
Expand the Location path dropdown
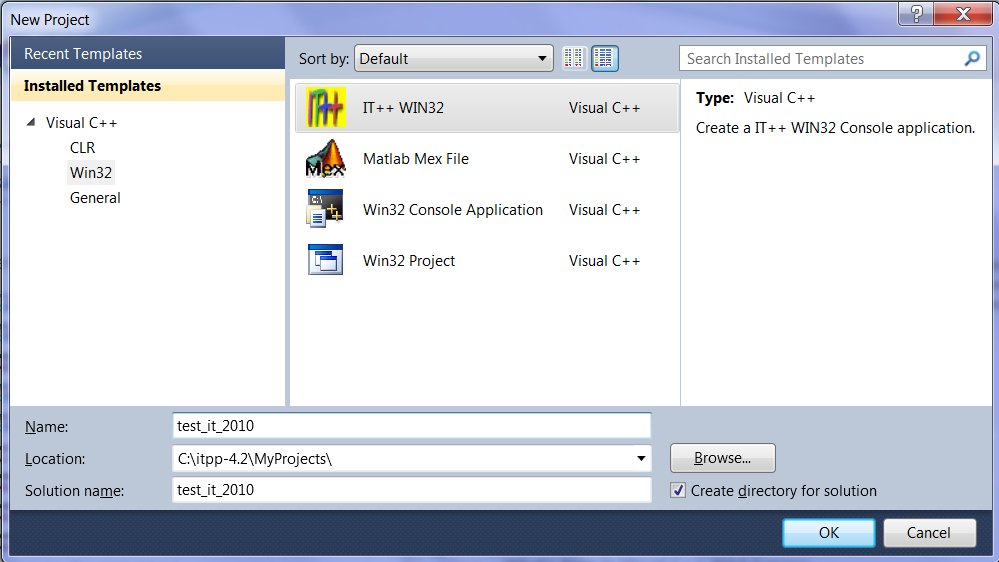(x=641, y=458)
